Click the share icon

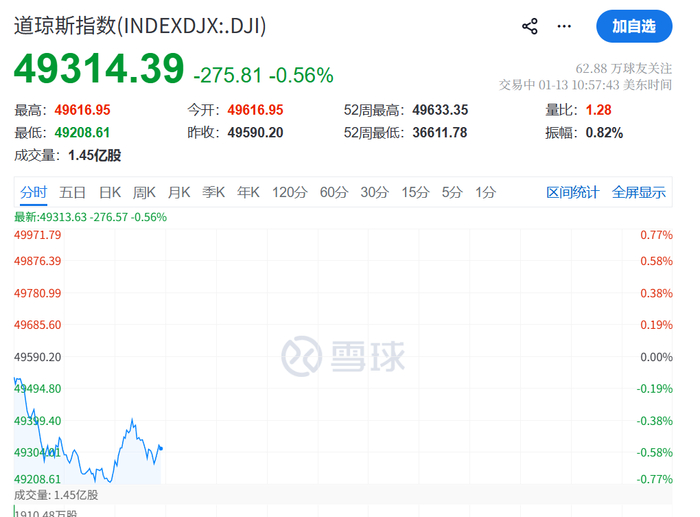529,26
